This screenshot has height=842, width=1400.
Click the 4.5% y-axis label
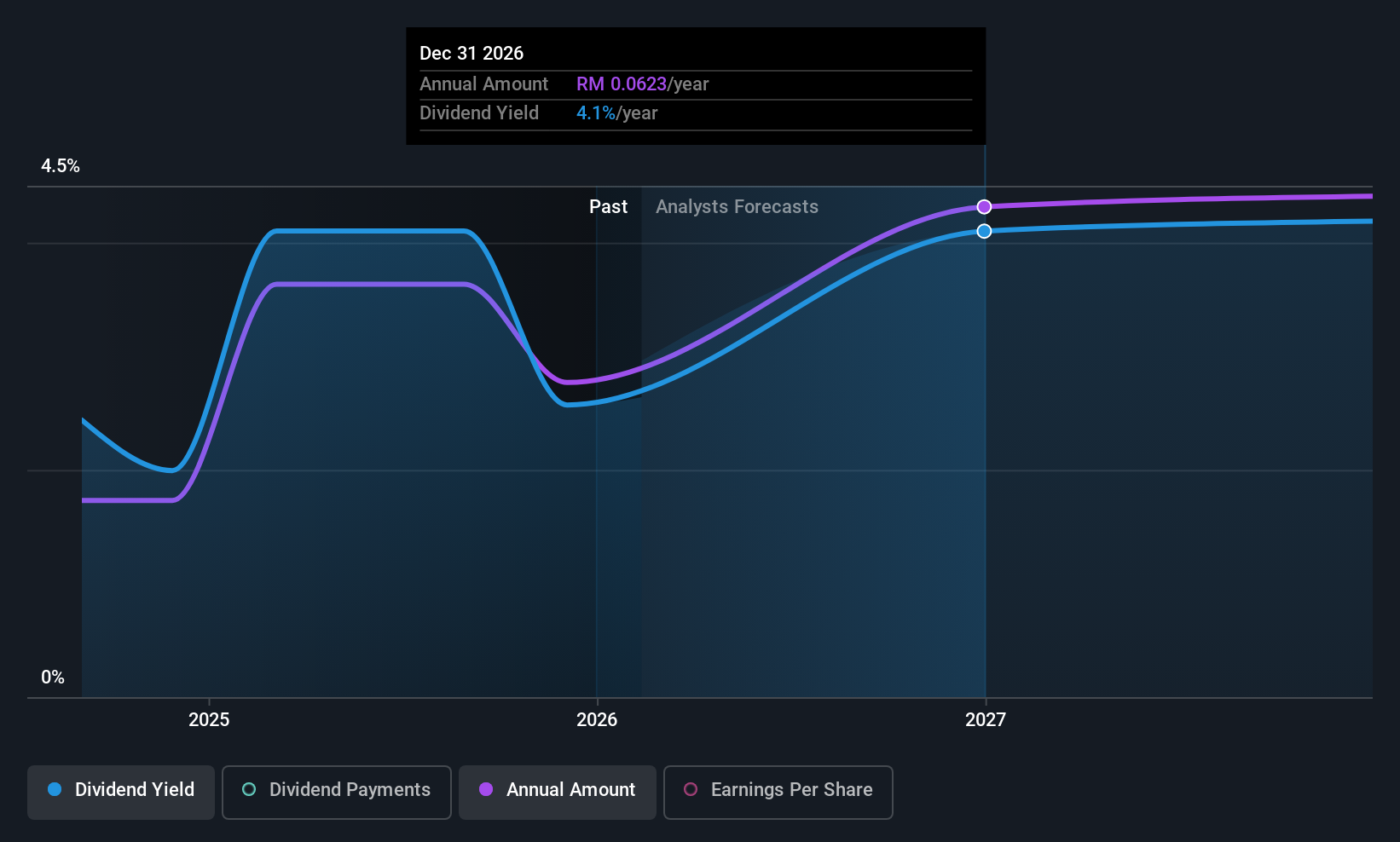(61, 166)
